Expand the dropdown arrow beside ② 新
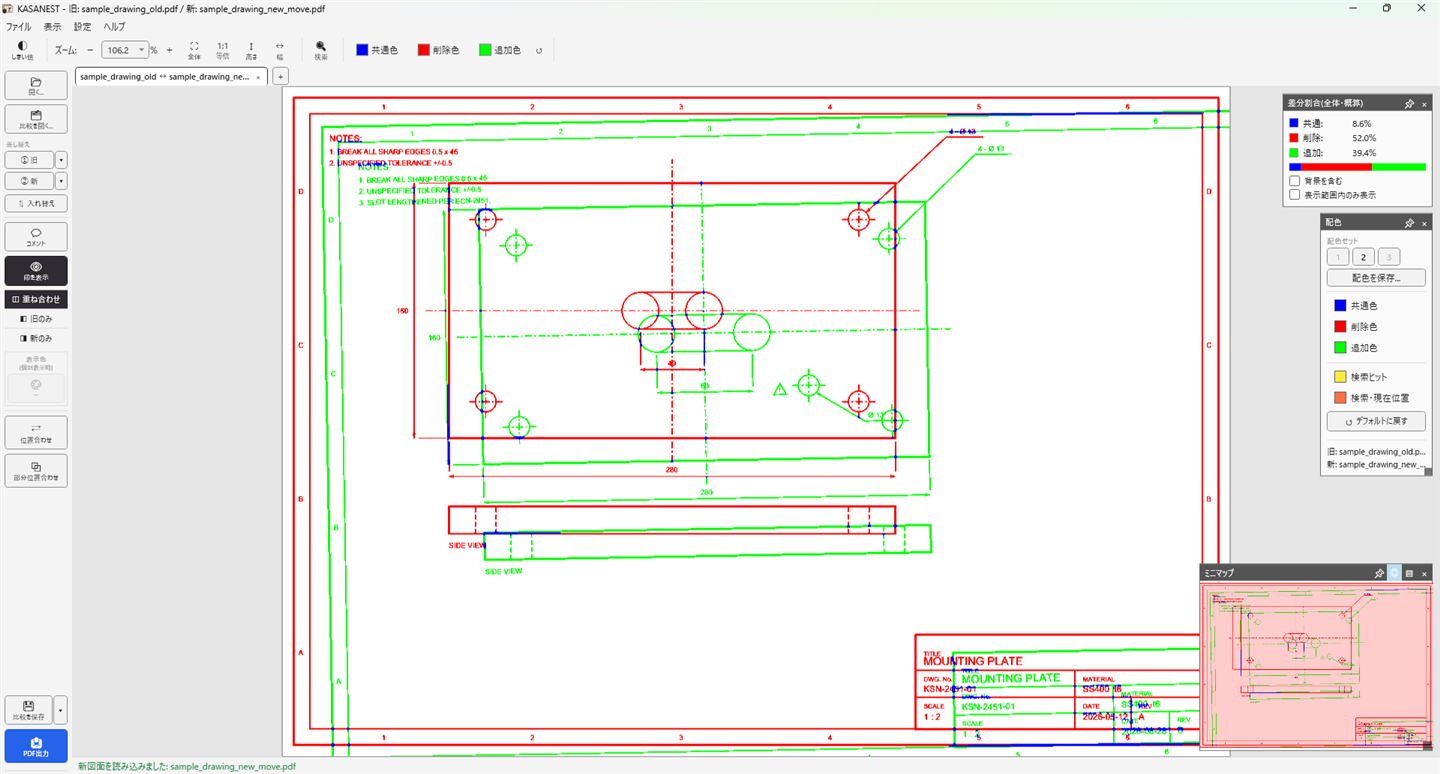This screenshot has height=774, width=1440. tap(61, 181)
